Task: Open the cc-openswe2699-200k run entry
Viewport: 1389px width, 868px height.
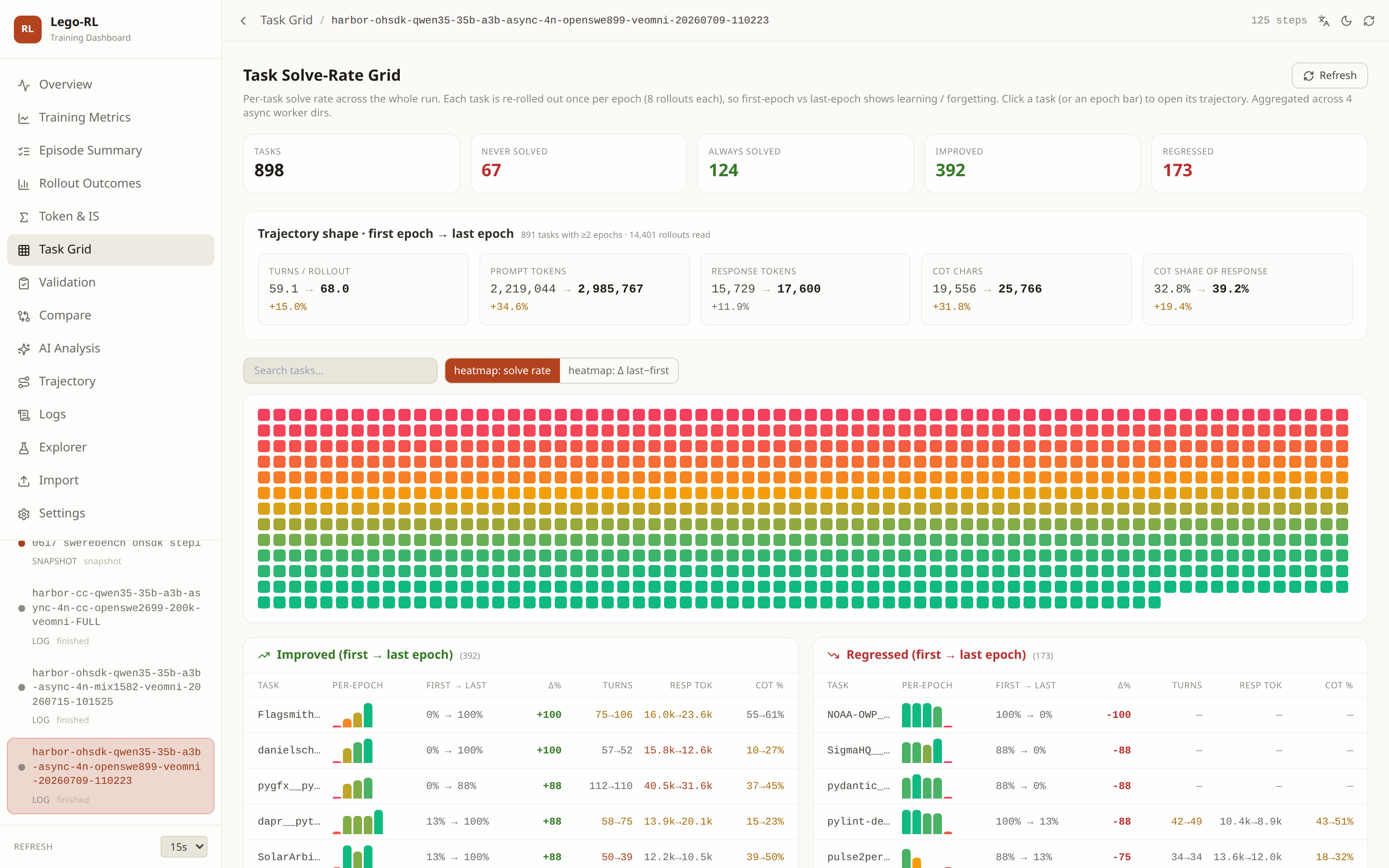Action: [110, 618]
